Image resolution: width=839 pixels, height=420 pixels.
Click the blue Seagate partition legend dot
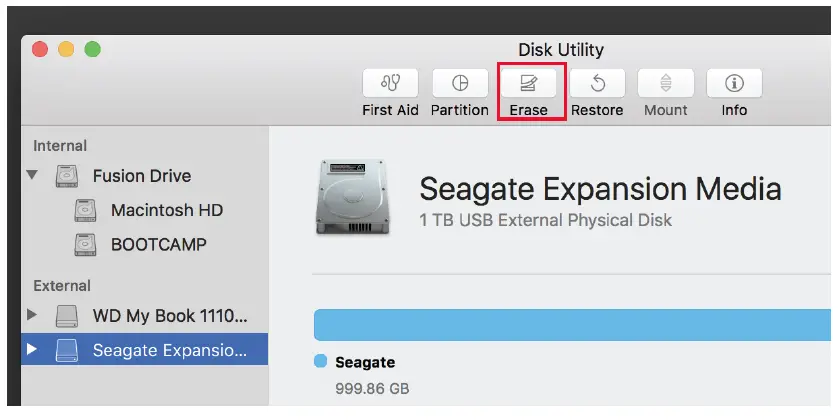(321, 362)
